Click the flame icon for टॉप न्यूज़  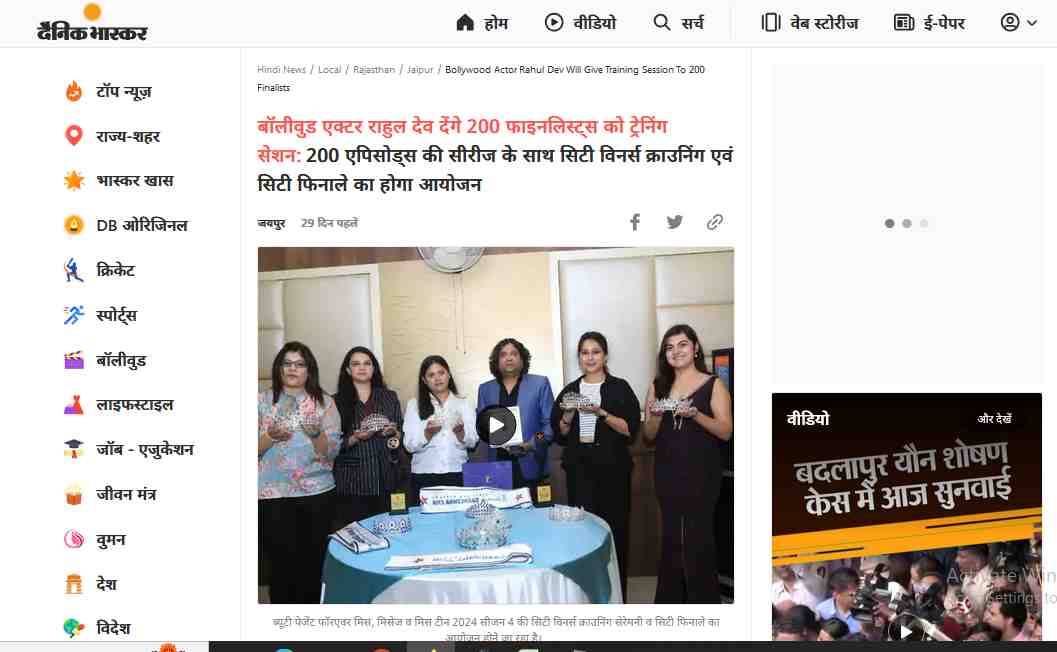pyautogui.click(x=74, y=91)
